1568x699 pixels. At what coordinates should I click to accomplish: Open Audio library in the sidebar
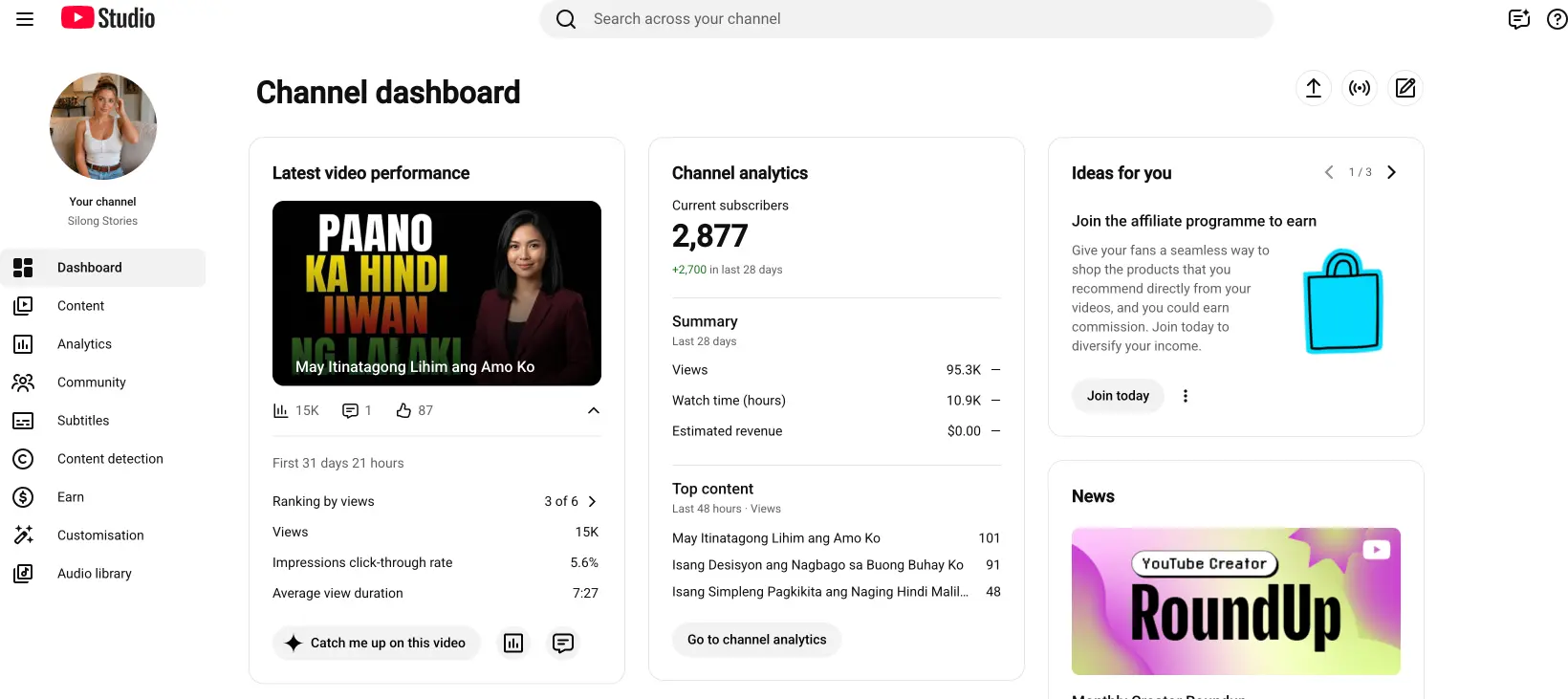(103, 574)
